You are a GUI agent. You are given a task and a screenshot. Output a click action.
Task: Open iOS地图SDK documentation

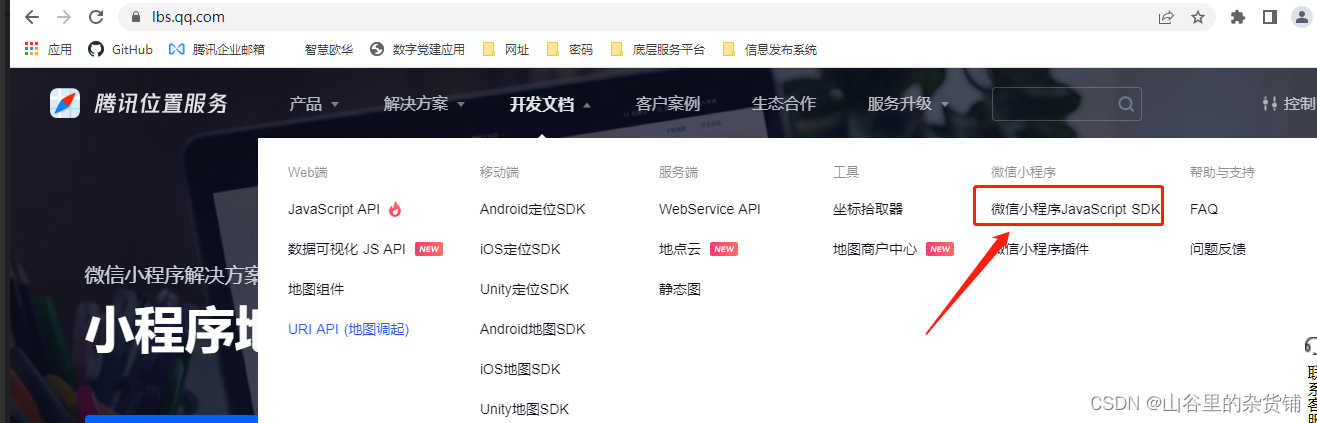[520, 369]
